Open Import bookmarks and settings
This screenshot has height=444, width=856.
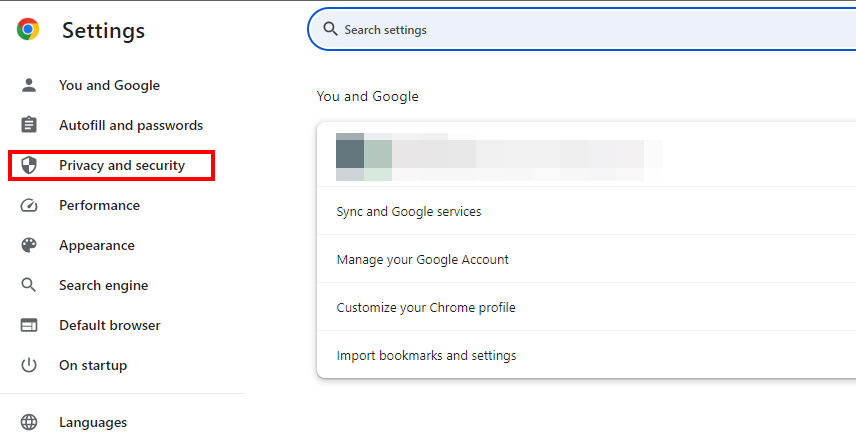586,355
